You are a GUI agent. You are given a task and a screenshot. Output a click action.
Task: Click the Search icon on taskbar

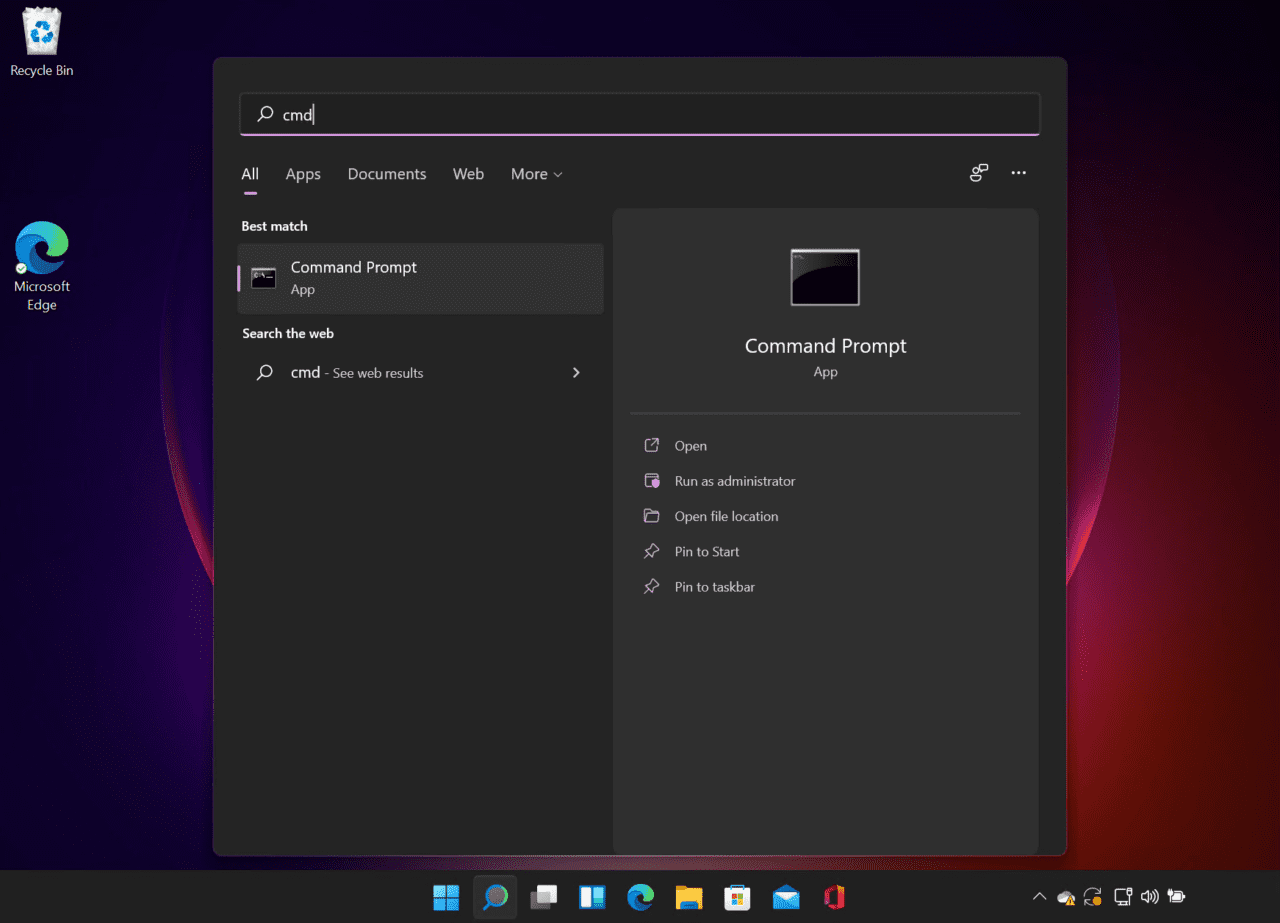[495, 897]
